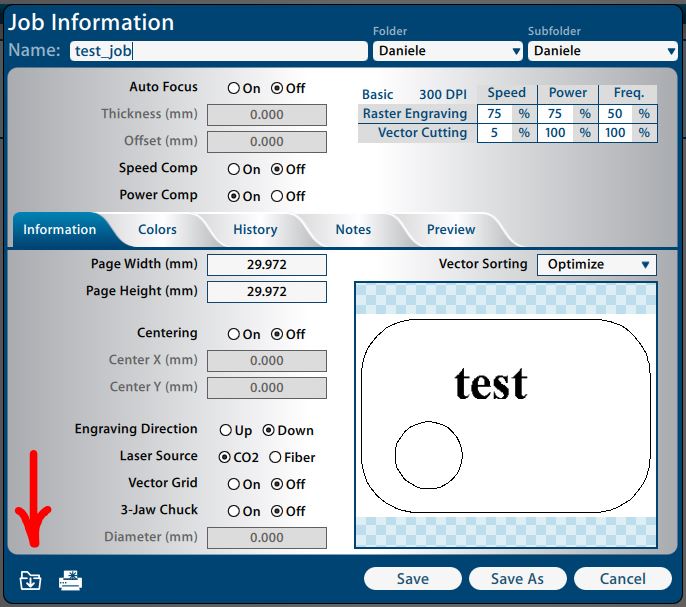Enable Centering with the On option
Viewport: 686px width, 607px height.
click(x=234, y=334)
